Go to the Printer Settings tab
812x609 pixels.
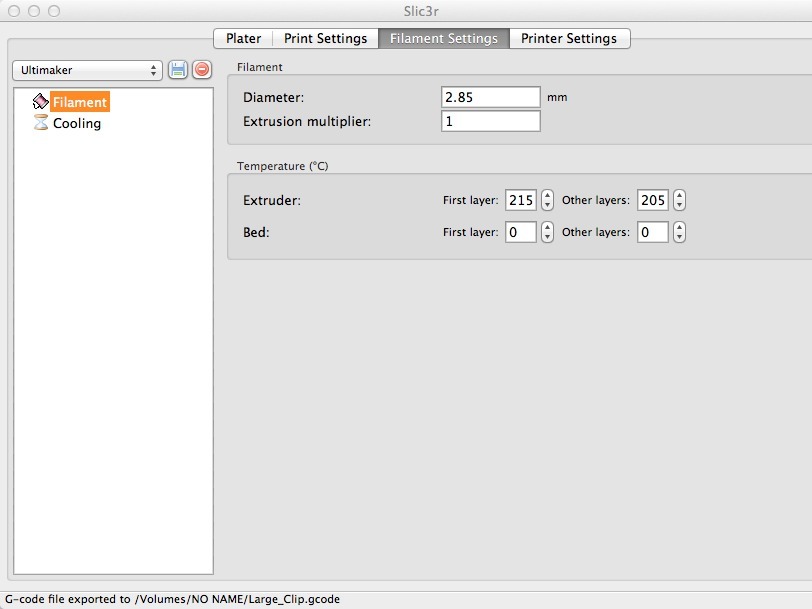(569, 38)
